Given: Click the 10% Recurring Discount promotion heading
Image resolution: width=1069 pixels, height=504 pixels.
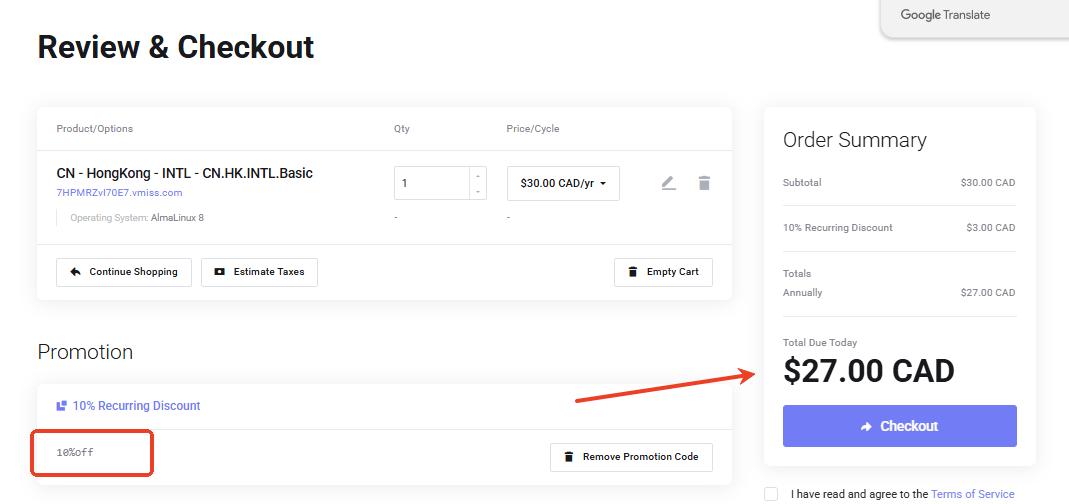Looking at the screenshot, I should tap(136, 406).
